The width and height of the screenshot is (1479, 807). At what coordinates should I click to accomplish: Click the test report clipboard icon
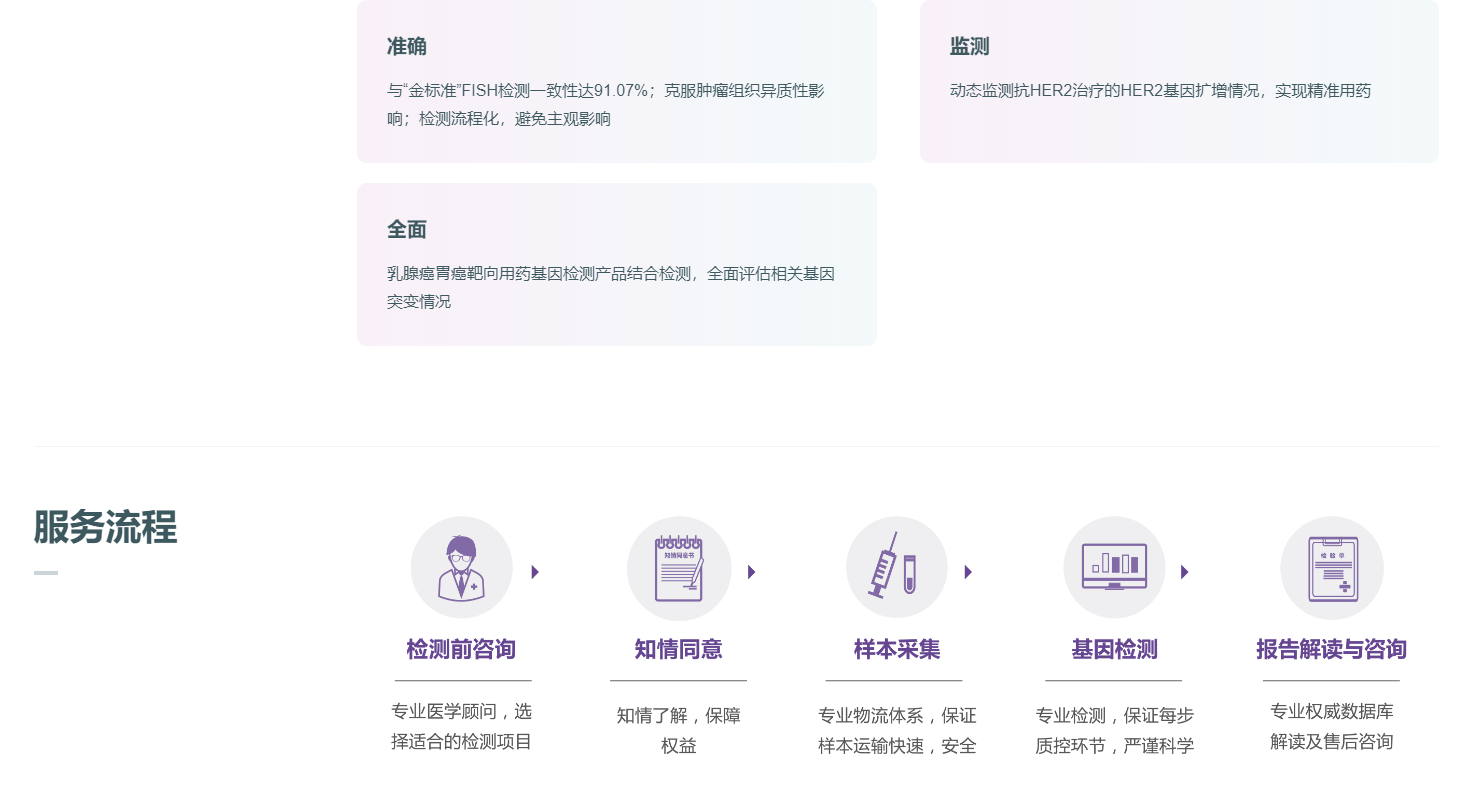(1332, 568)
